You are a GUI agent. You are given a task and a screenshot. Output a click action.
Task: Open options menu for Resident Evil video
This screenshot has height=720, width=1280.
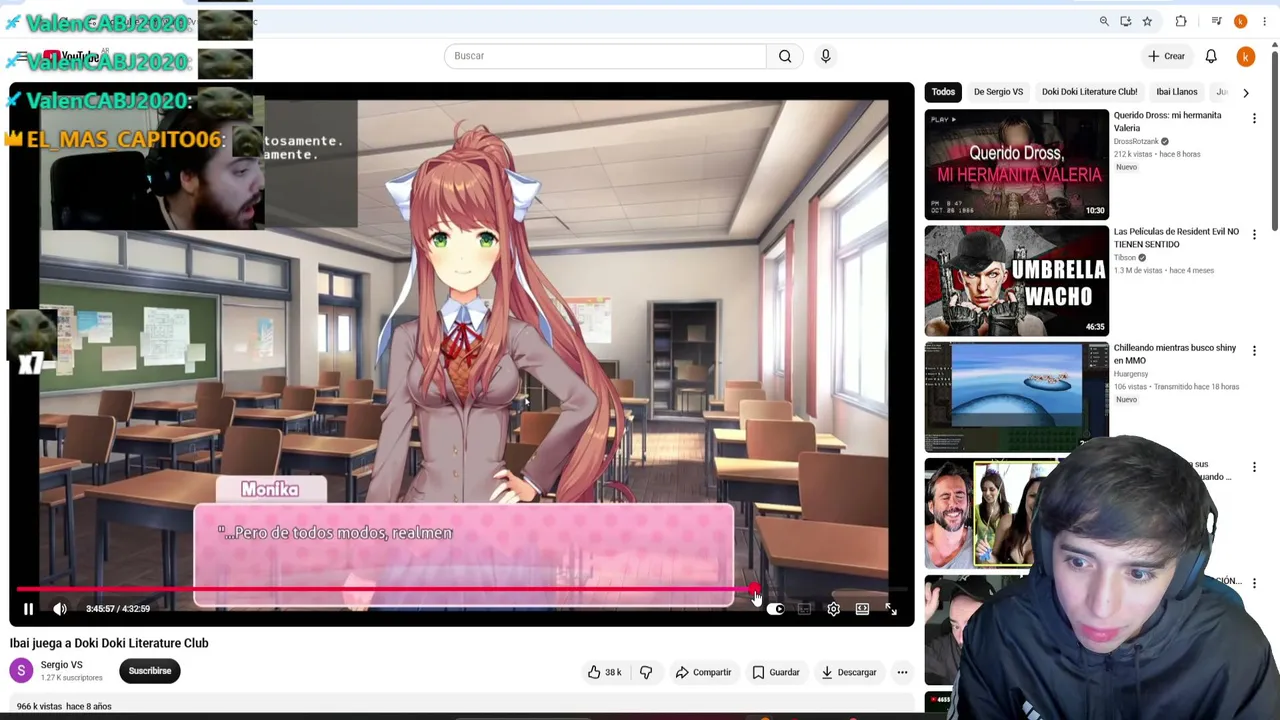click(1254, 235)
